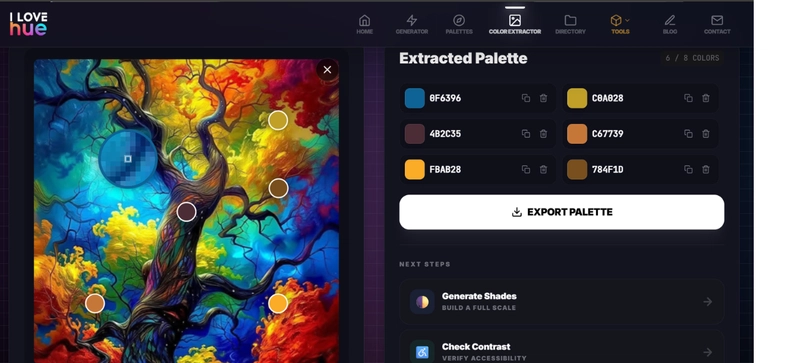Screen dimensions: 799x363
Task: Open the Palettes nav item
Action: coord(459,24)
